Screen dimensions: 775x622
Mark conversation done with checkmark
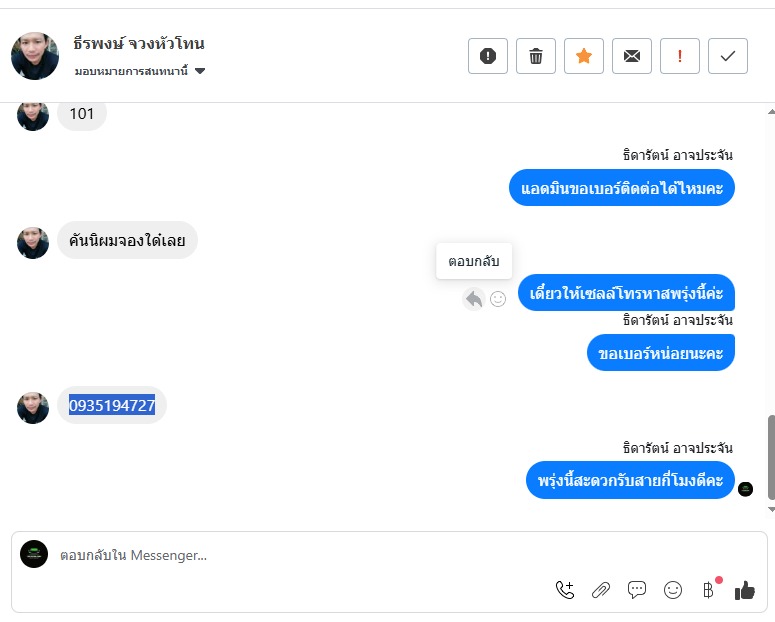coord(728,56)
